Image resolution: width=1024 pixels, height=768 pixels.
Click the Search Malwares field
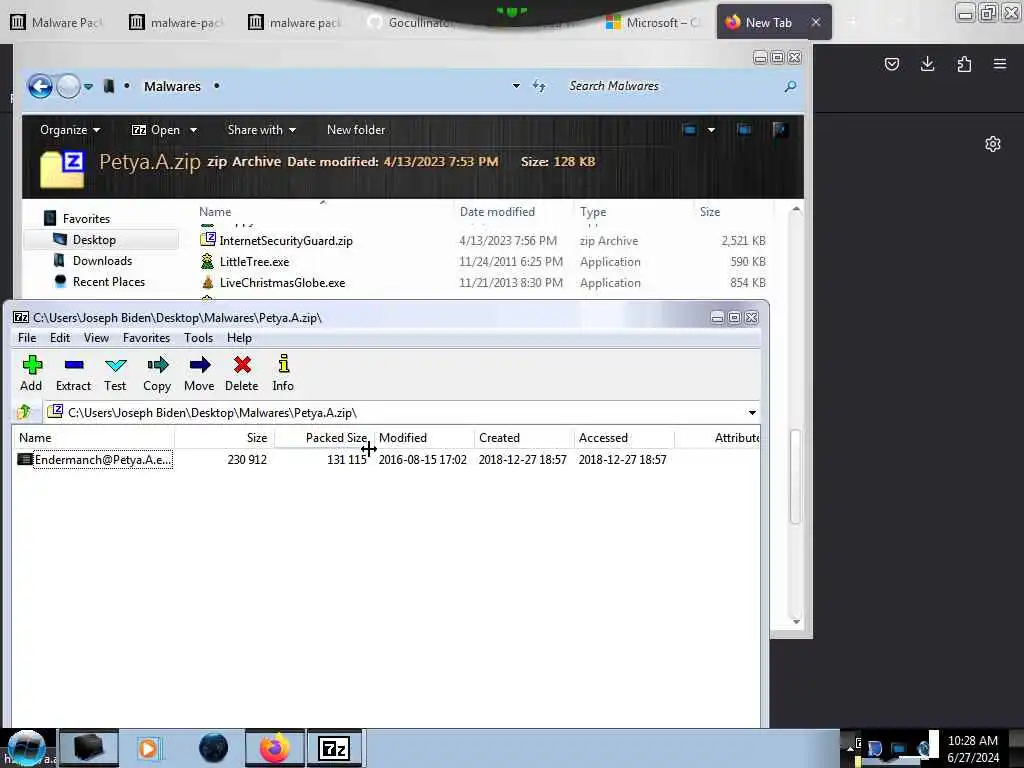673,86
